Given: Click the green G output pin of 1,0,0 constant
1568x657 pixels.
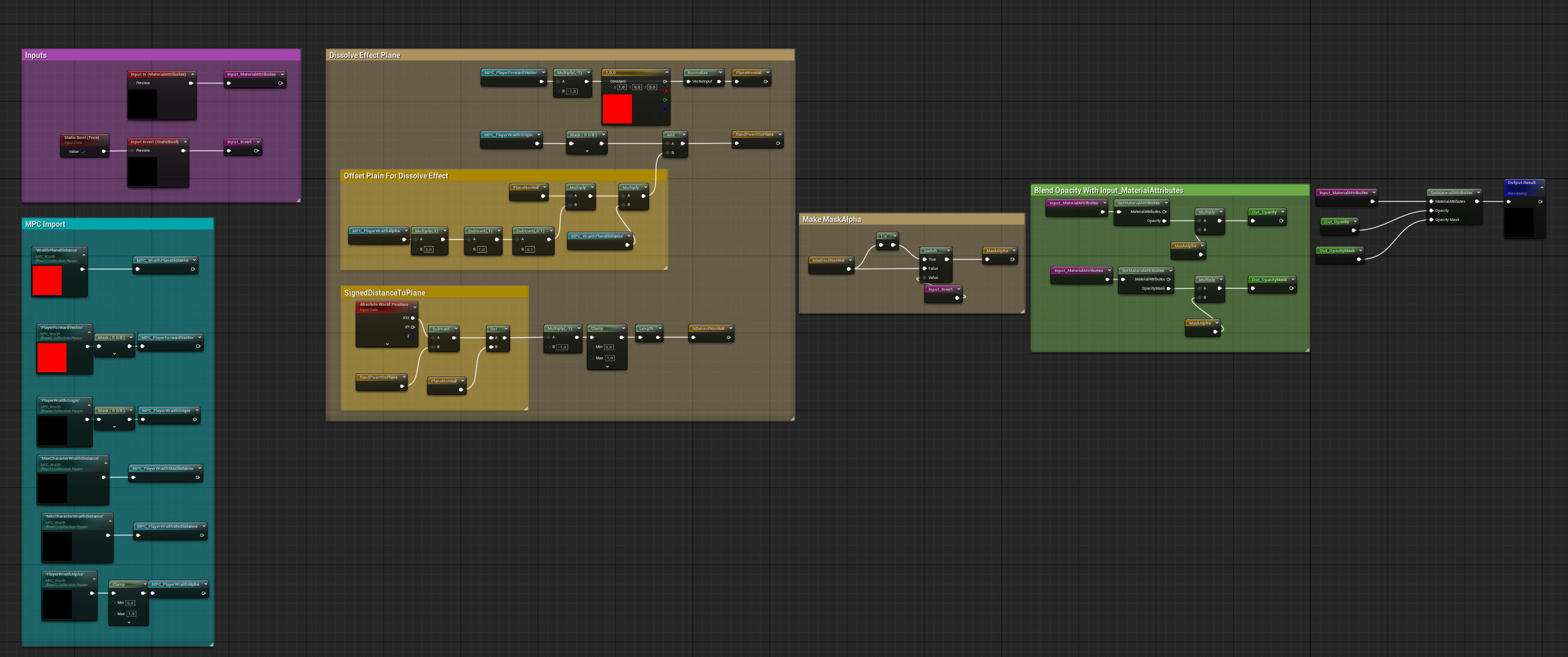Looking at the screenshot, I should tap(665, 100).
